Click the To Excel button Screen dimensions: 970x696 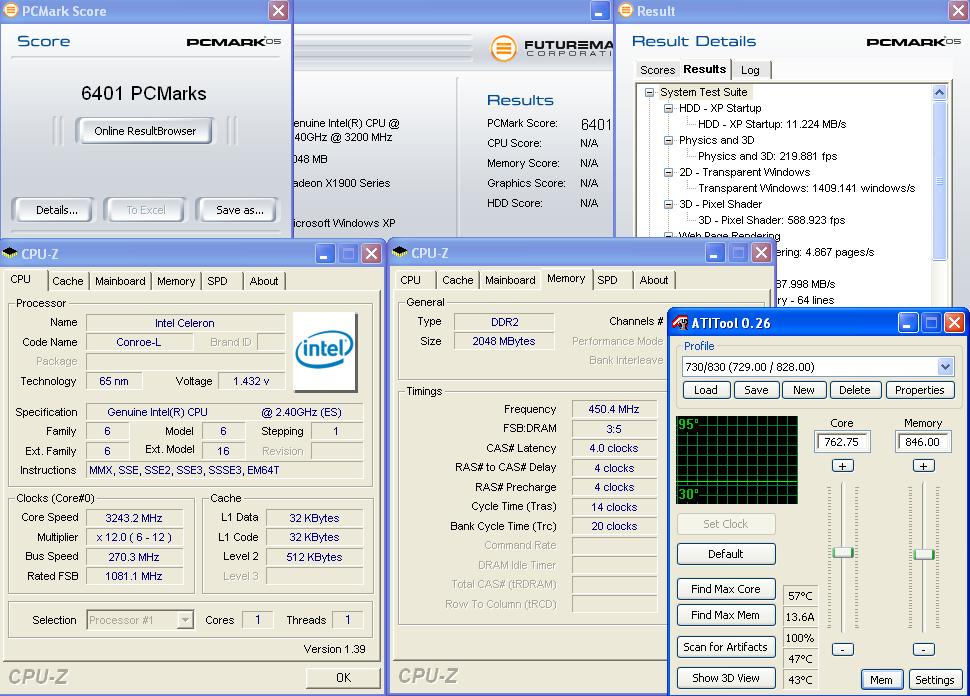145,210
